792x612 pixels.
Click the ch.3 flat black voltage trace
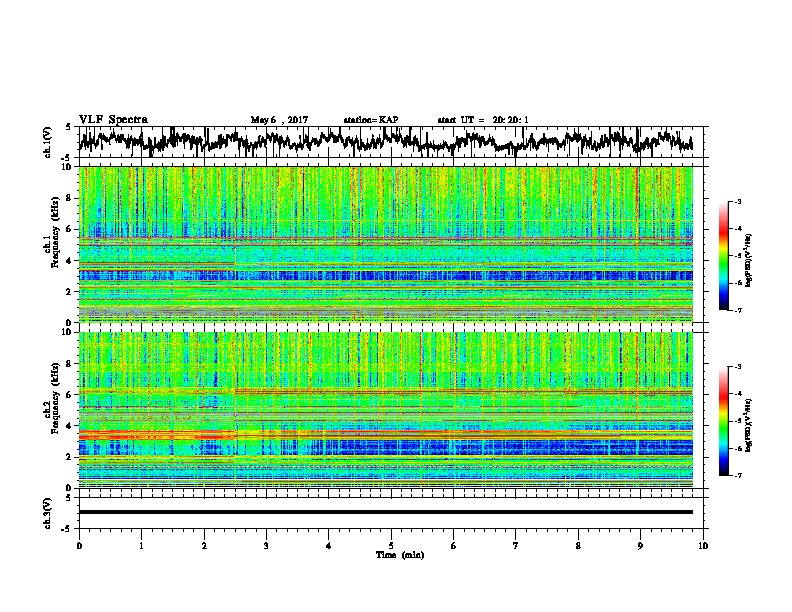click(386, 512)
